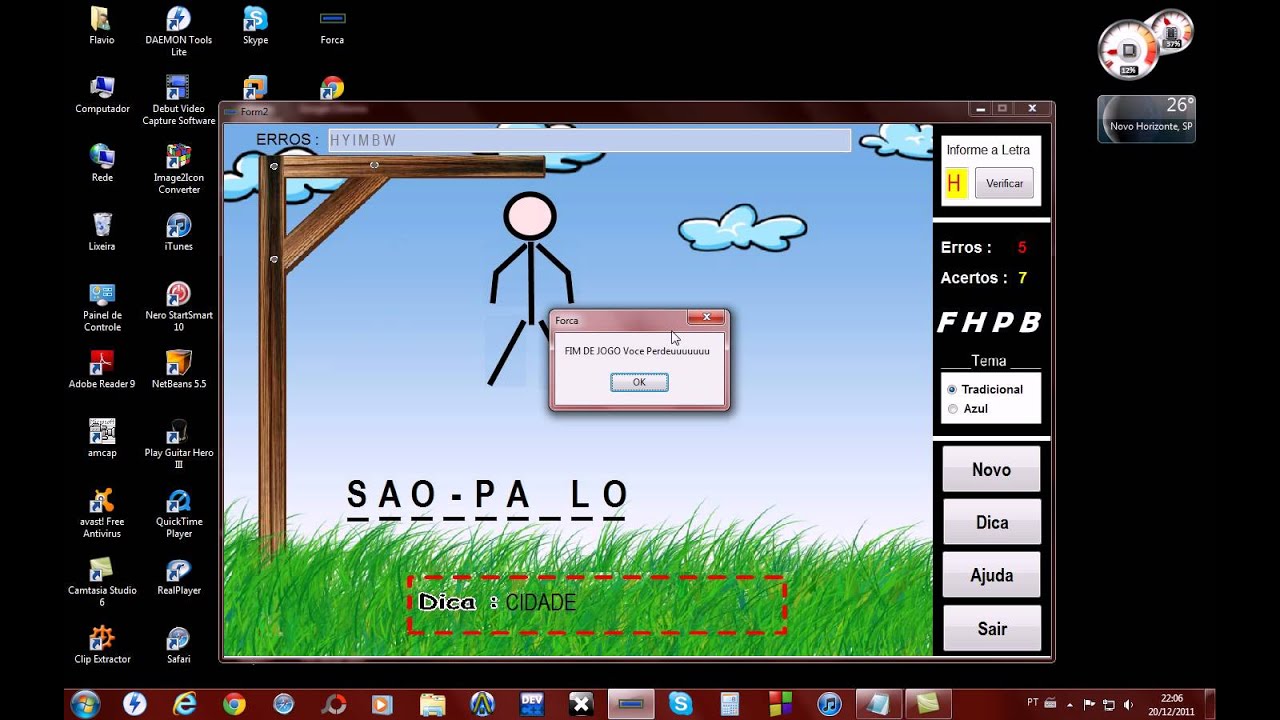Click the volume icon in system tray

click(1128, 705)
